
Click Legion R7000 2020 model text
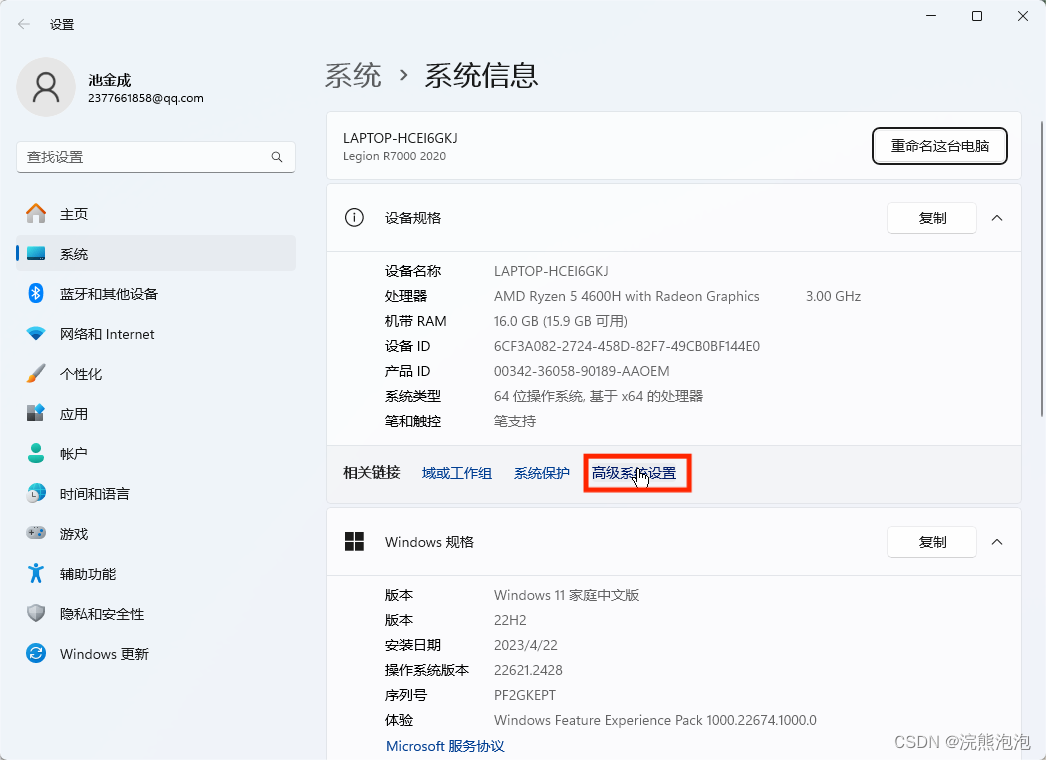point(394,156)
